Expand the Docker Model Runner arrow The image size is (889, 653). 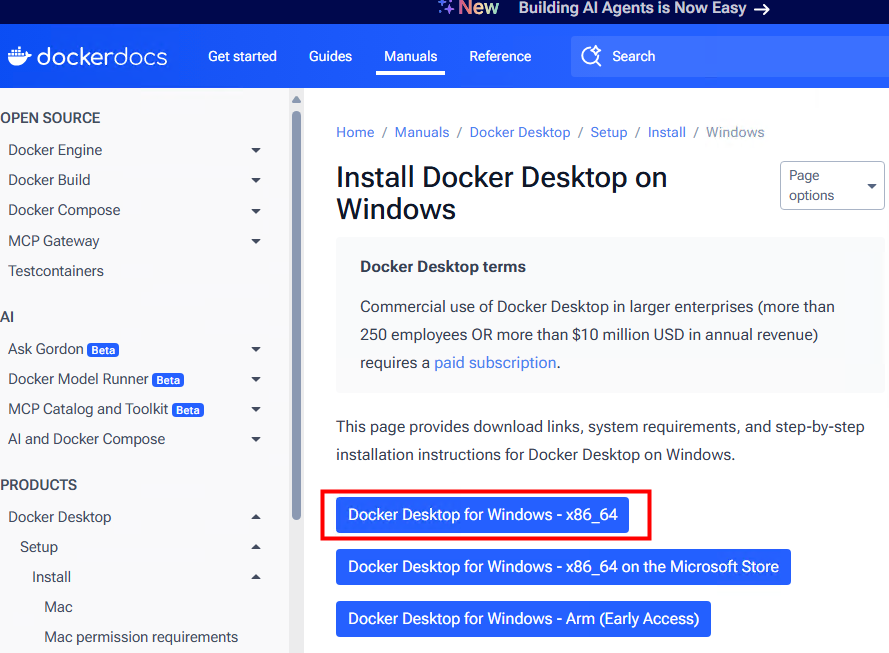point(256,379)
